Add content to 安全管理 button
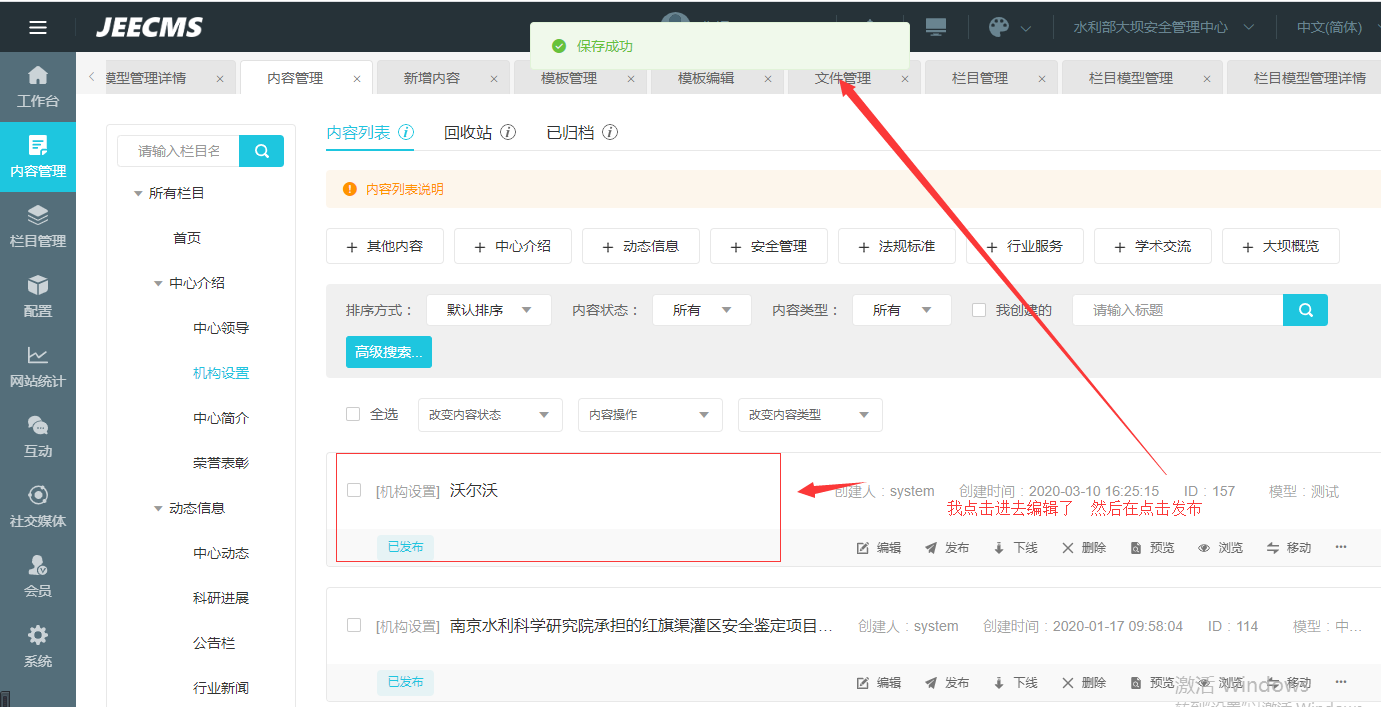 (769, 246)
